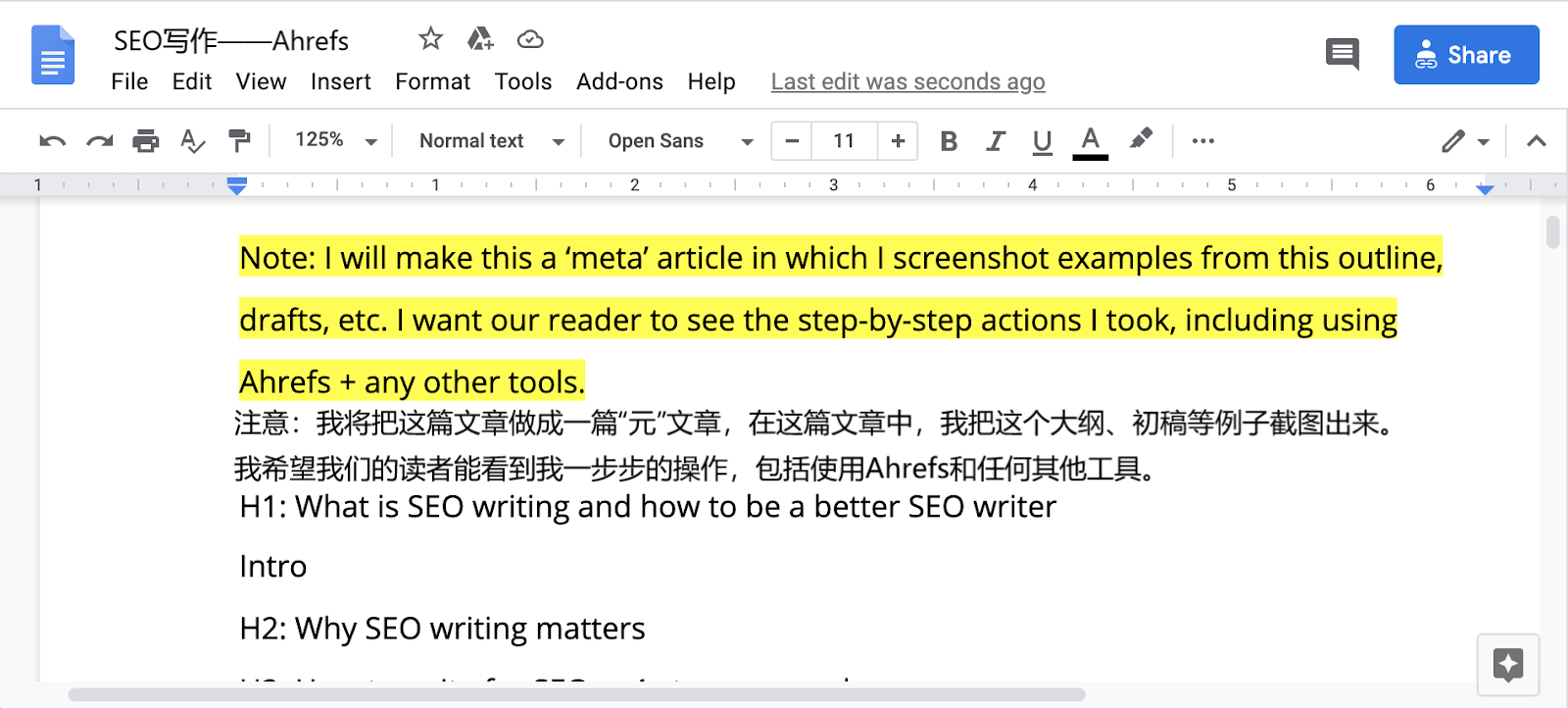Open the Open Sans font dropdown
Viewport: 1568px width, 708px height.
pos(681,141)
